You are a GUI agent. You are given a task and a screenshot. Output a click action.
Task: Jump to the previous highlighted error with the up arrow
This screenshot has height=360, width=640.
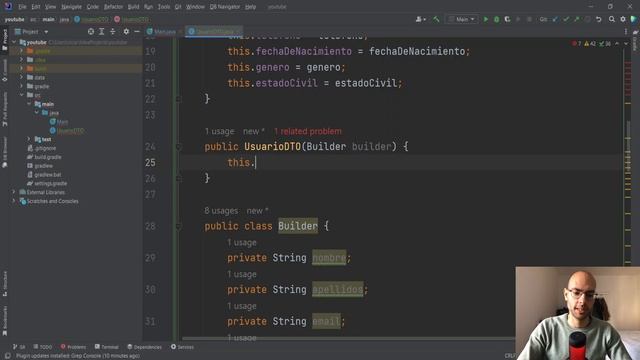[617, 44]
